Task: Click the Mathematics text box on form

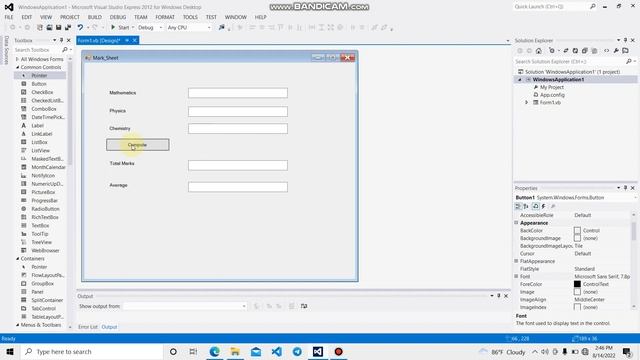Action: click(238, 93)
